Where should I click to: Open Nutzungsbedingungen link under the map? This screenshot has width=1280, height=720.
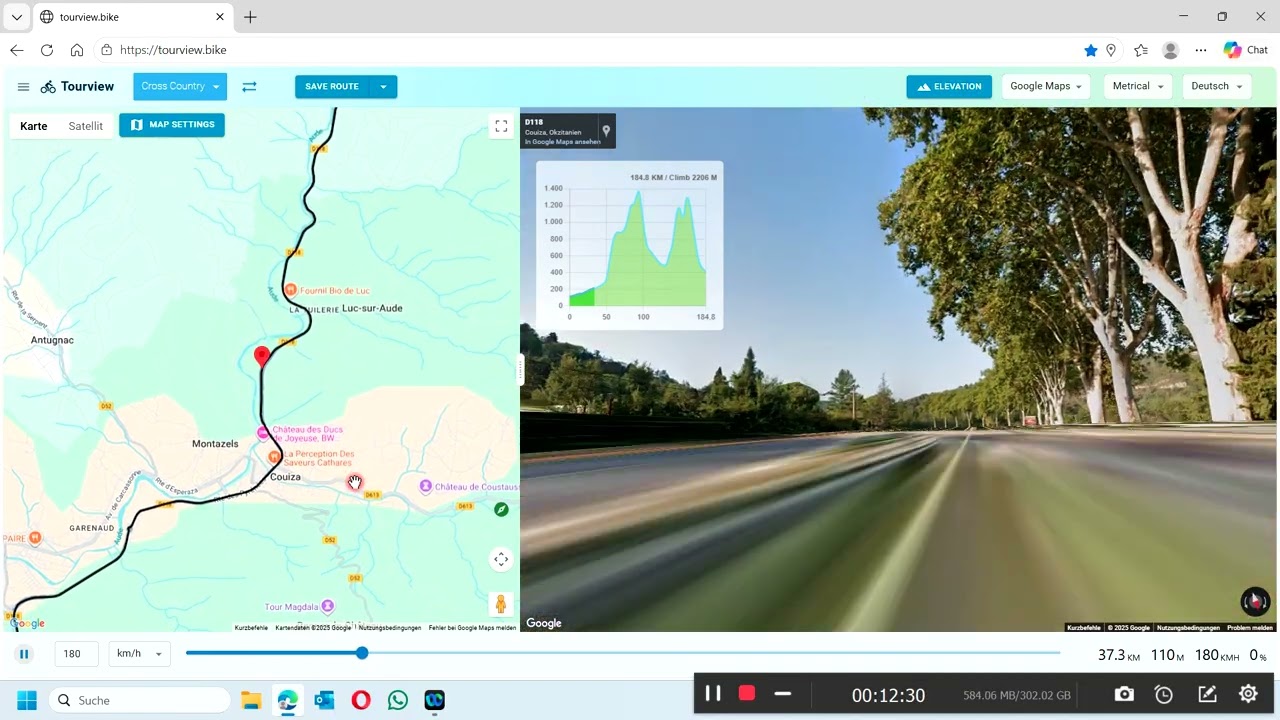390,628
